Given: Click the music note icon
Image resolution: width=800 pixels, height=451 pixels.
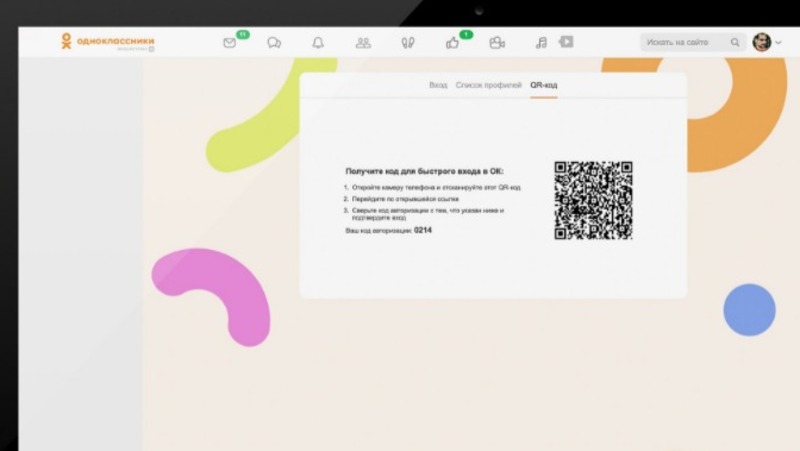Looking at the screenshot, I should click(x=541, y=43).
